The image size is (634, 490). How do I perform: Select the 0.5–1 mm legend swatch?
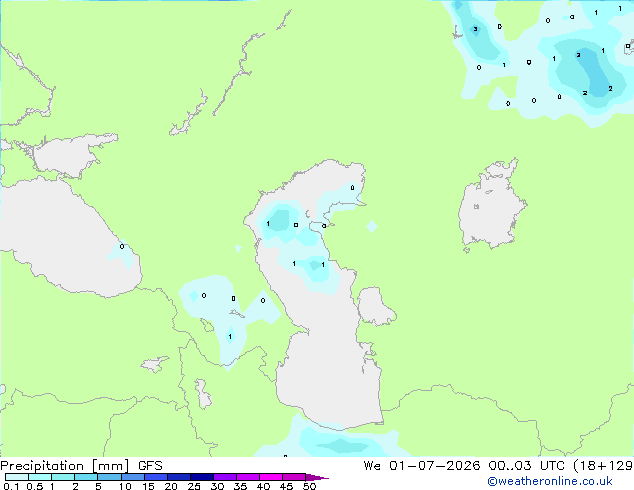(x=40, y=477)
